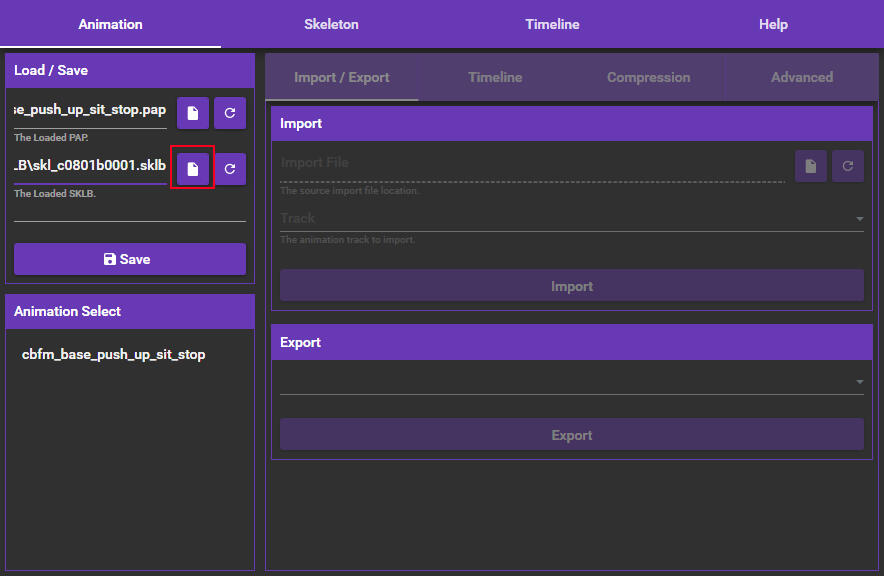Select cbfm_base_push_up_sit_stop animation in list

coord(113,354)
